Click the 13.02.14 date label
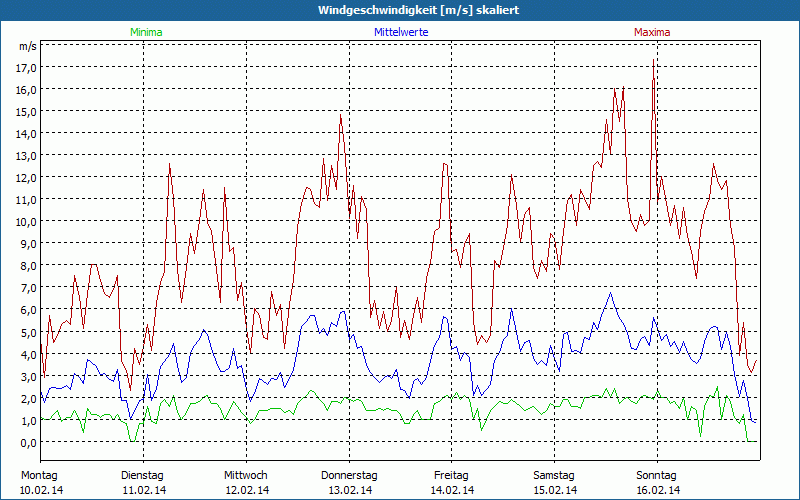800x500 pixels. (349, 490)
